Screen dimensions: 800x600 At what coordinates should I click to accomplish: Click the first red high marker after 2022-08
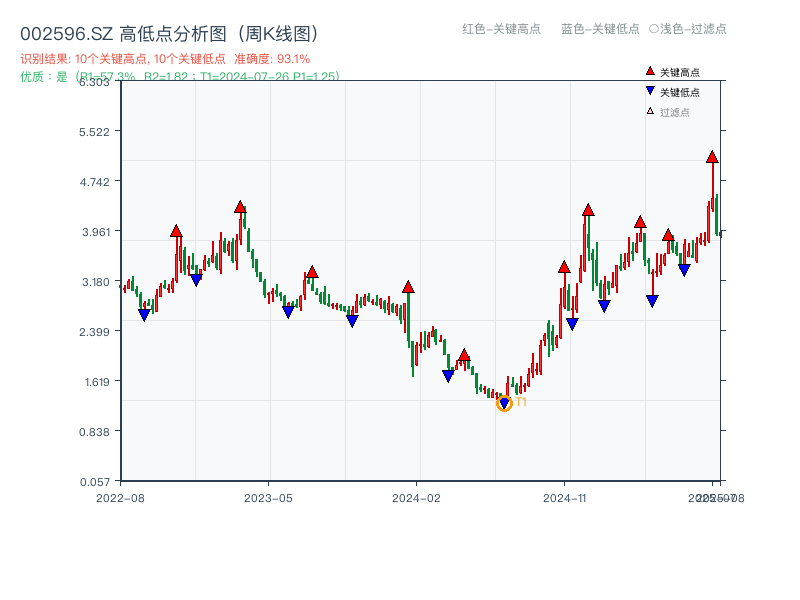176,231
